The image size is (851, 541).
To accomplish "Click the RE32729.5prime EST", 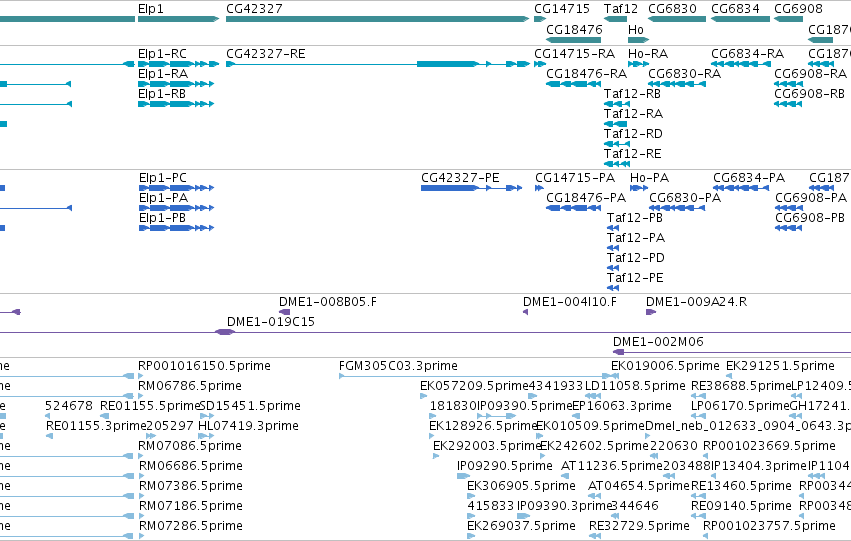I will [595, 537].
